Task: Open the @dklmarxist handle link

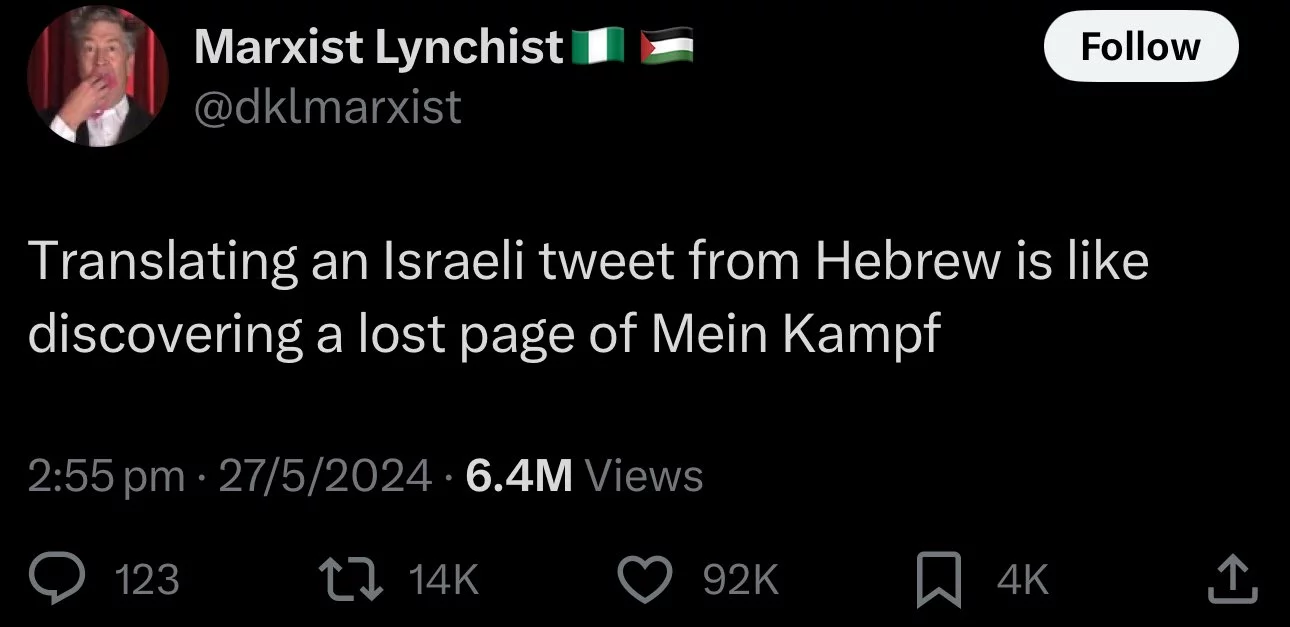Action: 327,105
